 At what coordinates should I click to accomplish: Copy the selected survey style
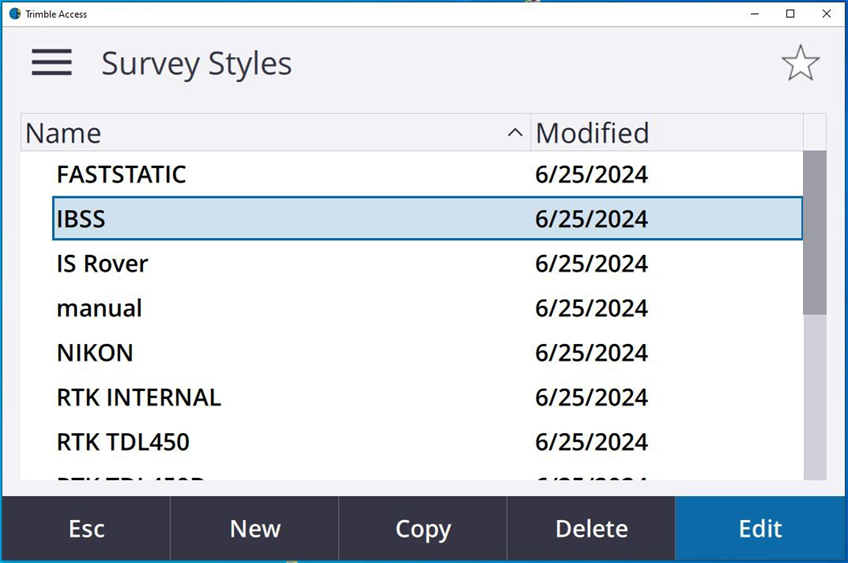423,529
